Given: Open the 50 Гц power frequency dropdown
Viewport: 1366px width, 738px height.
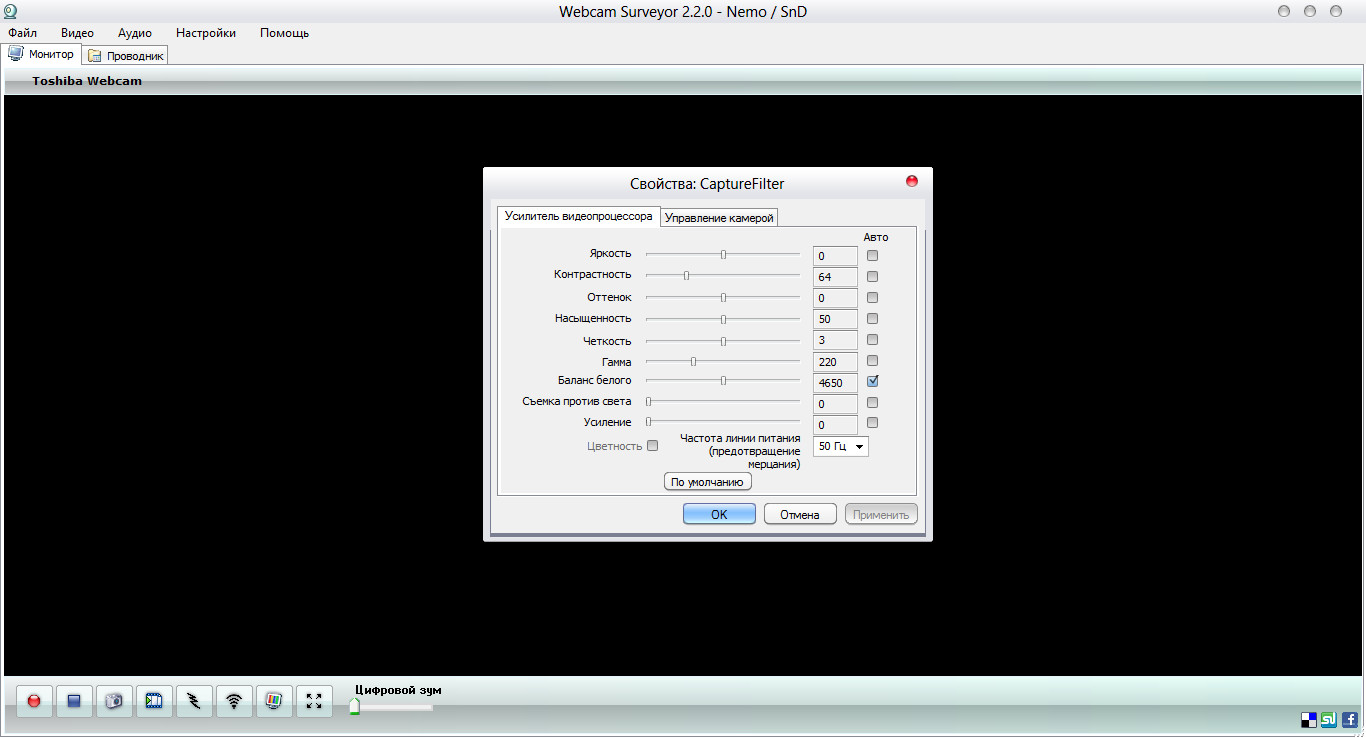Looking at the screenshot, I should pyautogui.click(x=840, y=446).
